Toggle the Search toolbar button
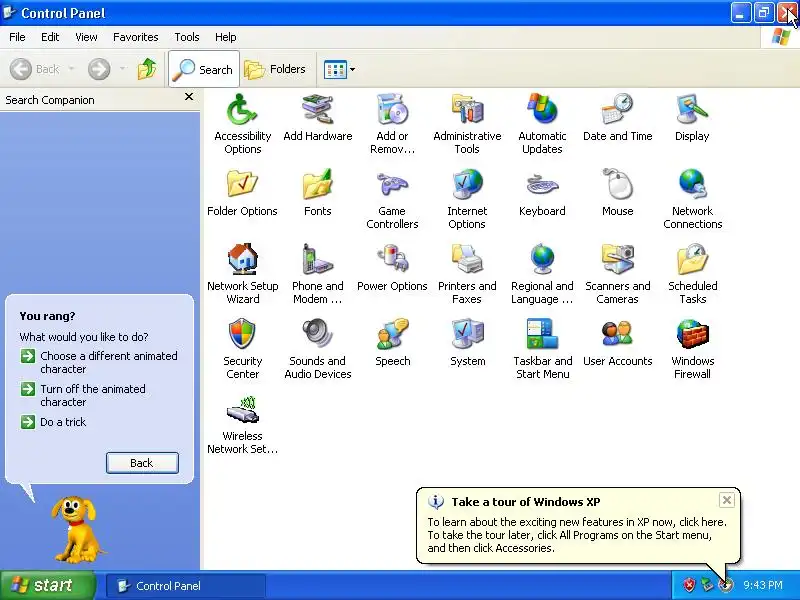The height and width of the screenshot is (600, 800). 204,69
